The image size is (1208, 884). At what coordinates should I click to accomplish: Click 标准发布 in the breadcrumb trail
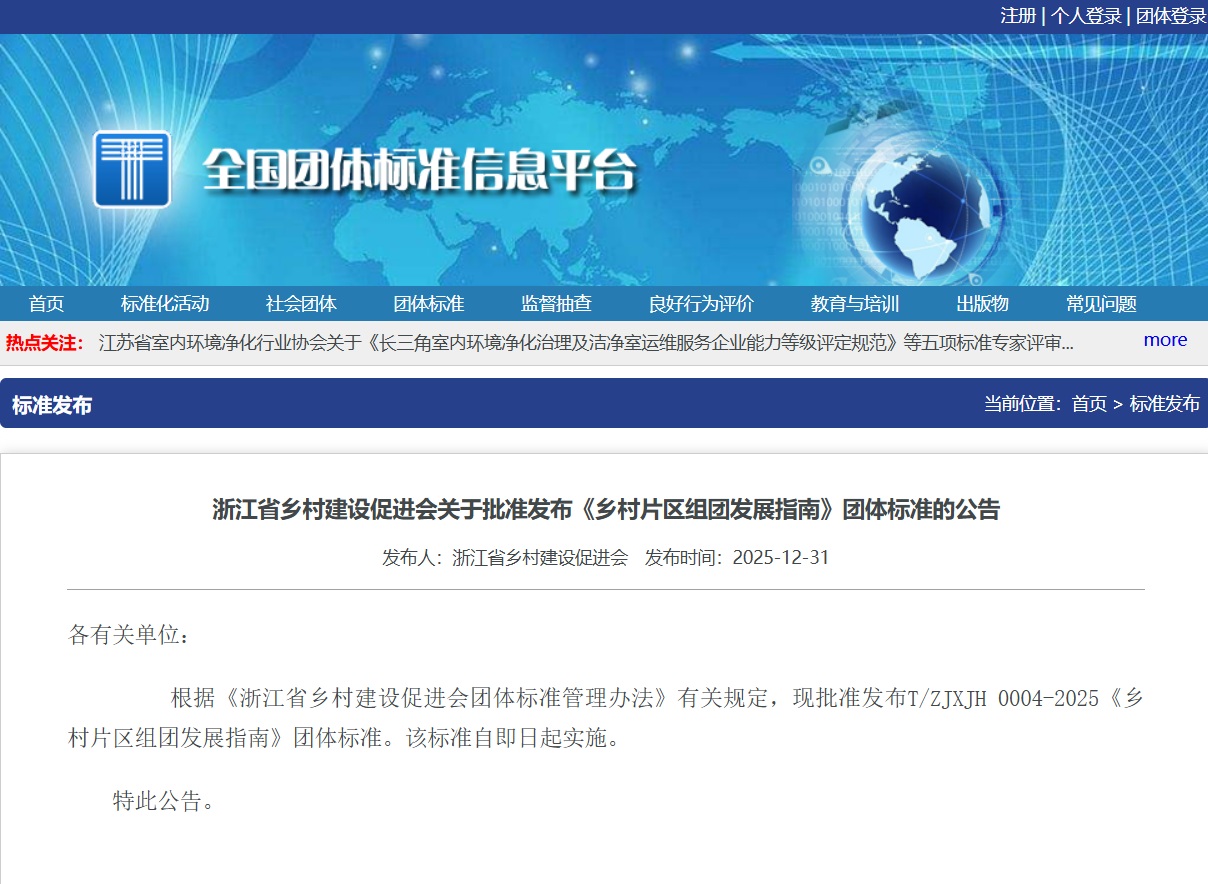coord(1164,404)
